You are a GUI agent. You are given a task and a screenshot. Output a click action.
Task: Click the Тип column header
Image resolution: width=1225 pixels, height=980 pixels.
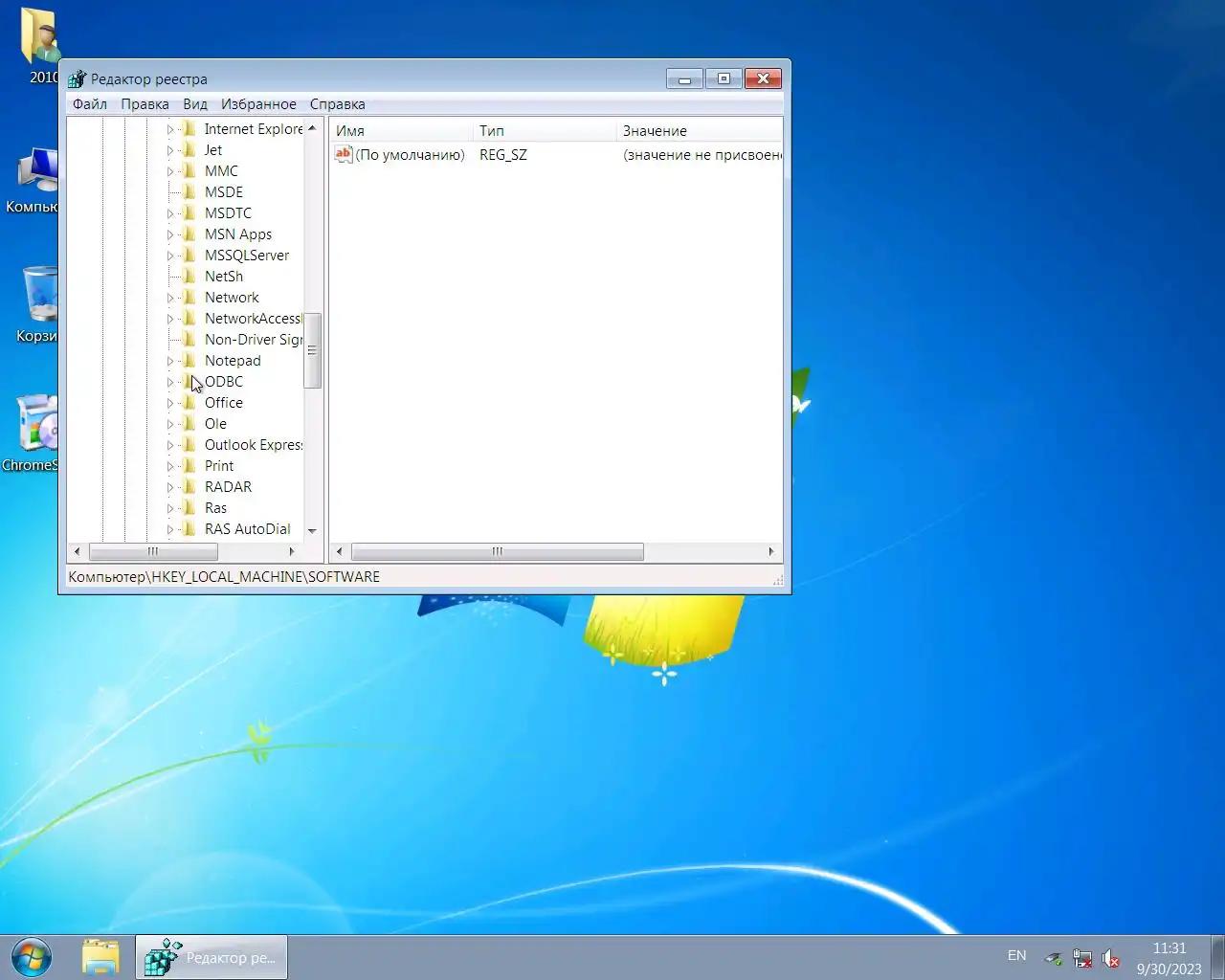click(545, 130)
